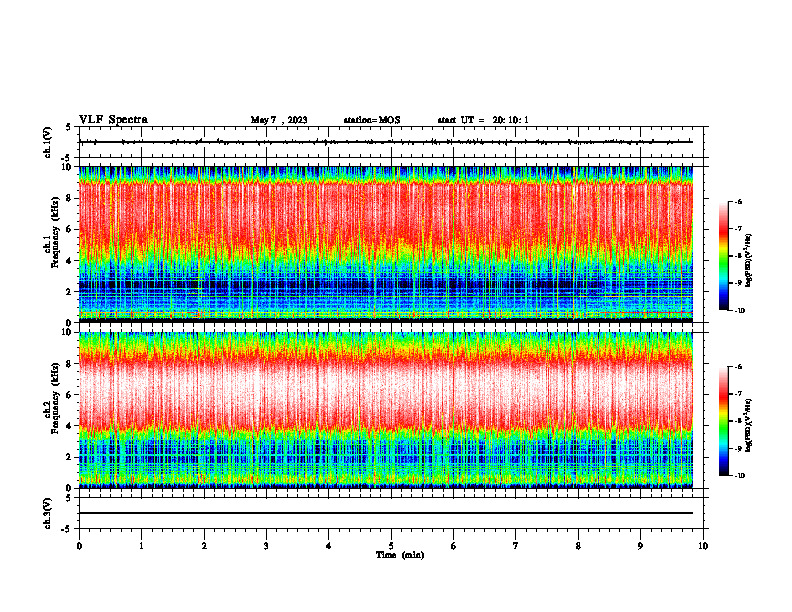Screen dimensions: 792x612
Task: Click the "-10" tick on the ch.2 colorbar
Action: coord(739,476)
